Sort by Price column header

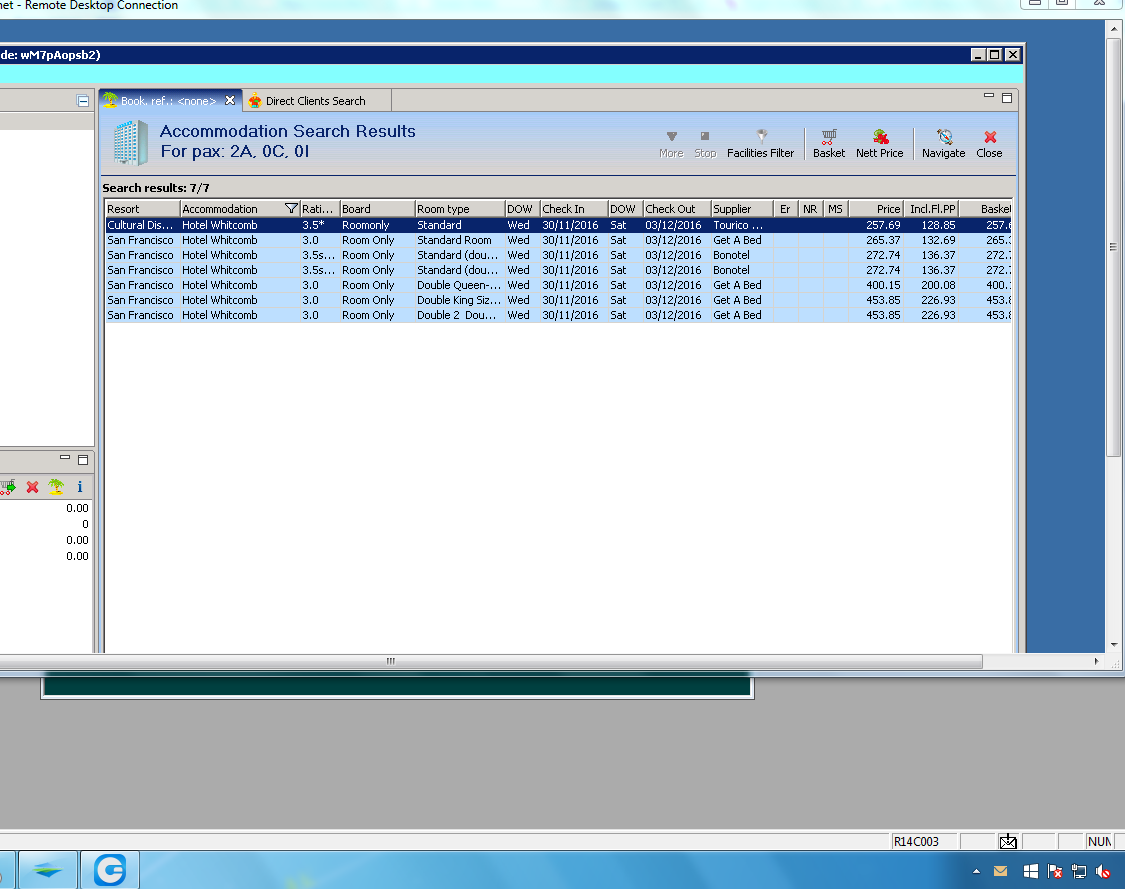[x=875, y=209]
